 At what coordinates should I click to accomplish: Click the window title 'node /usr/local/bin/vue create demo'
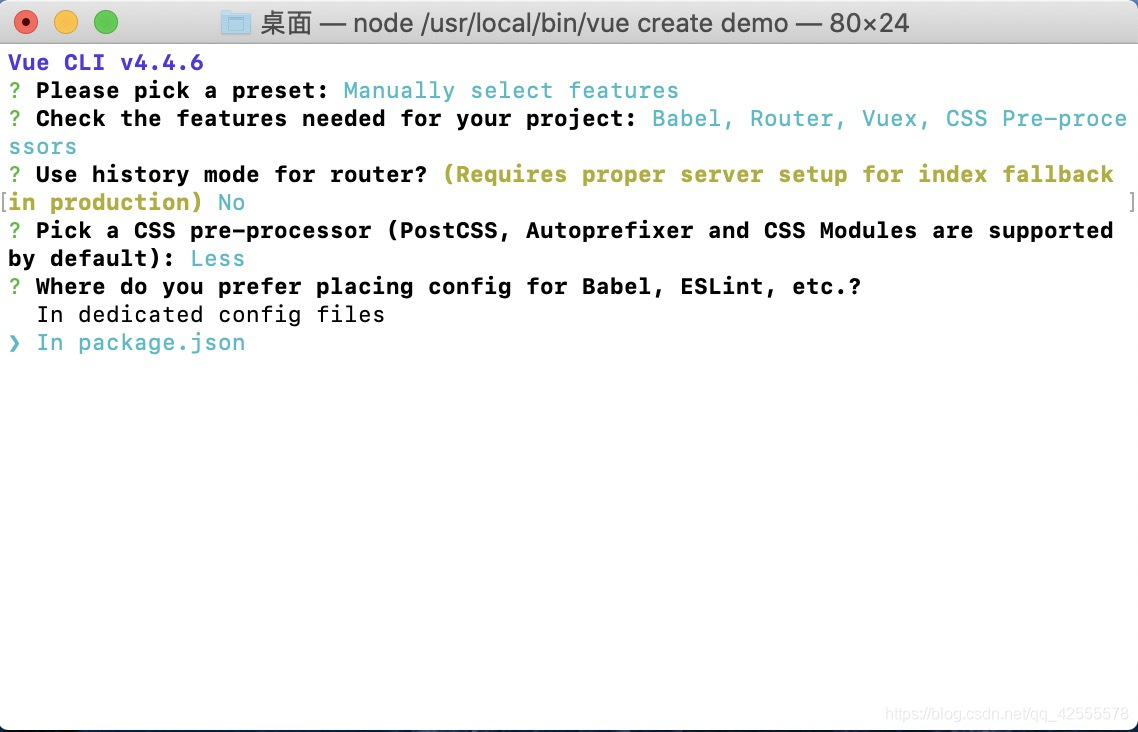coord(570,23)
